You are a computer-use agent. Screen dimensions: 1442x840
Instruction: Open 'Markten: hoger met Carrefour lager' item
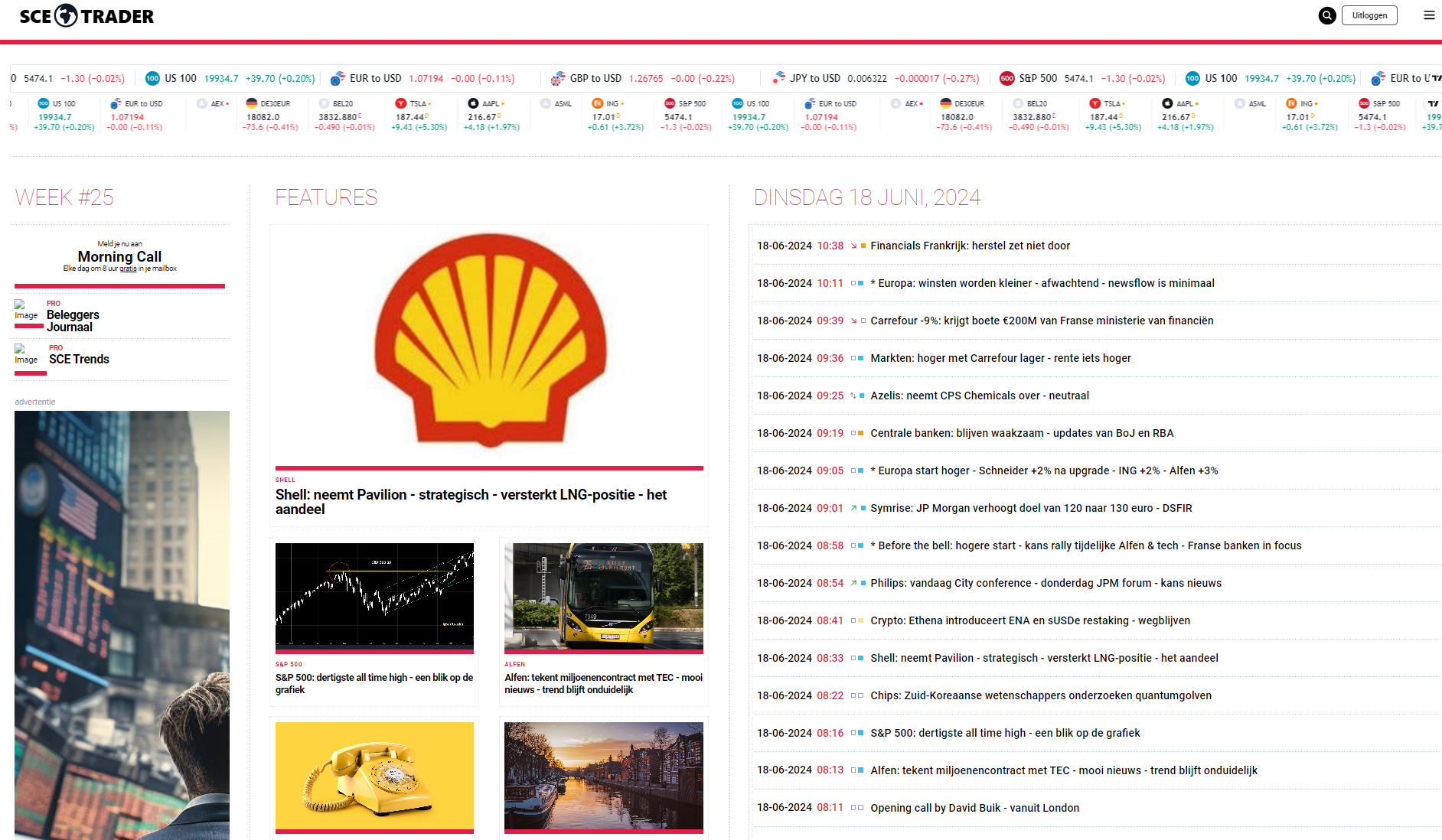[1000, 358]
